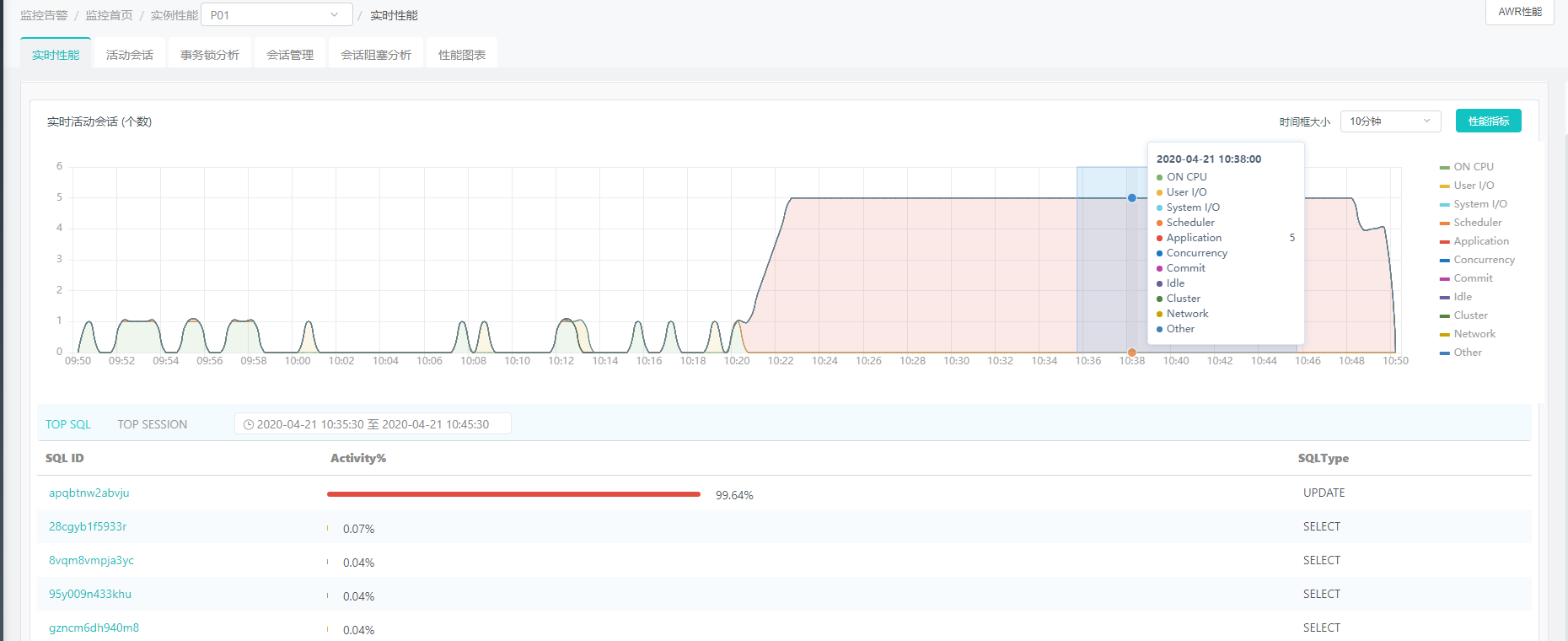Click the clock icon in date range
Image resolution: width=1568 pixels, height=641 pixels.
tap(249, 424)
